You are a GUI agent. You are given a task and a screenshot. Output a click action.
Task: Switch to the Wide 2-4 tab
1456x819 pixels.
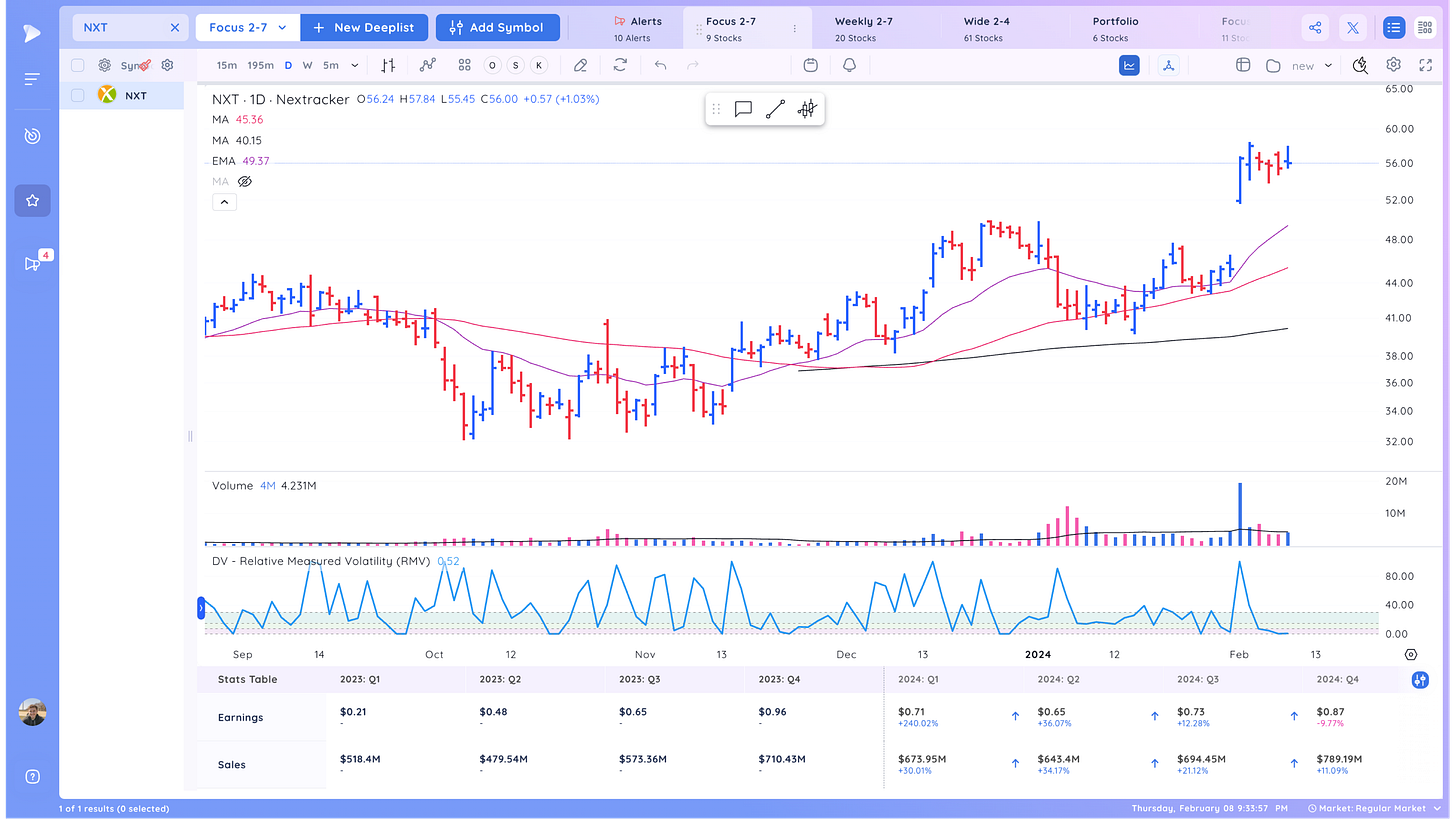(985, 29)
